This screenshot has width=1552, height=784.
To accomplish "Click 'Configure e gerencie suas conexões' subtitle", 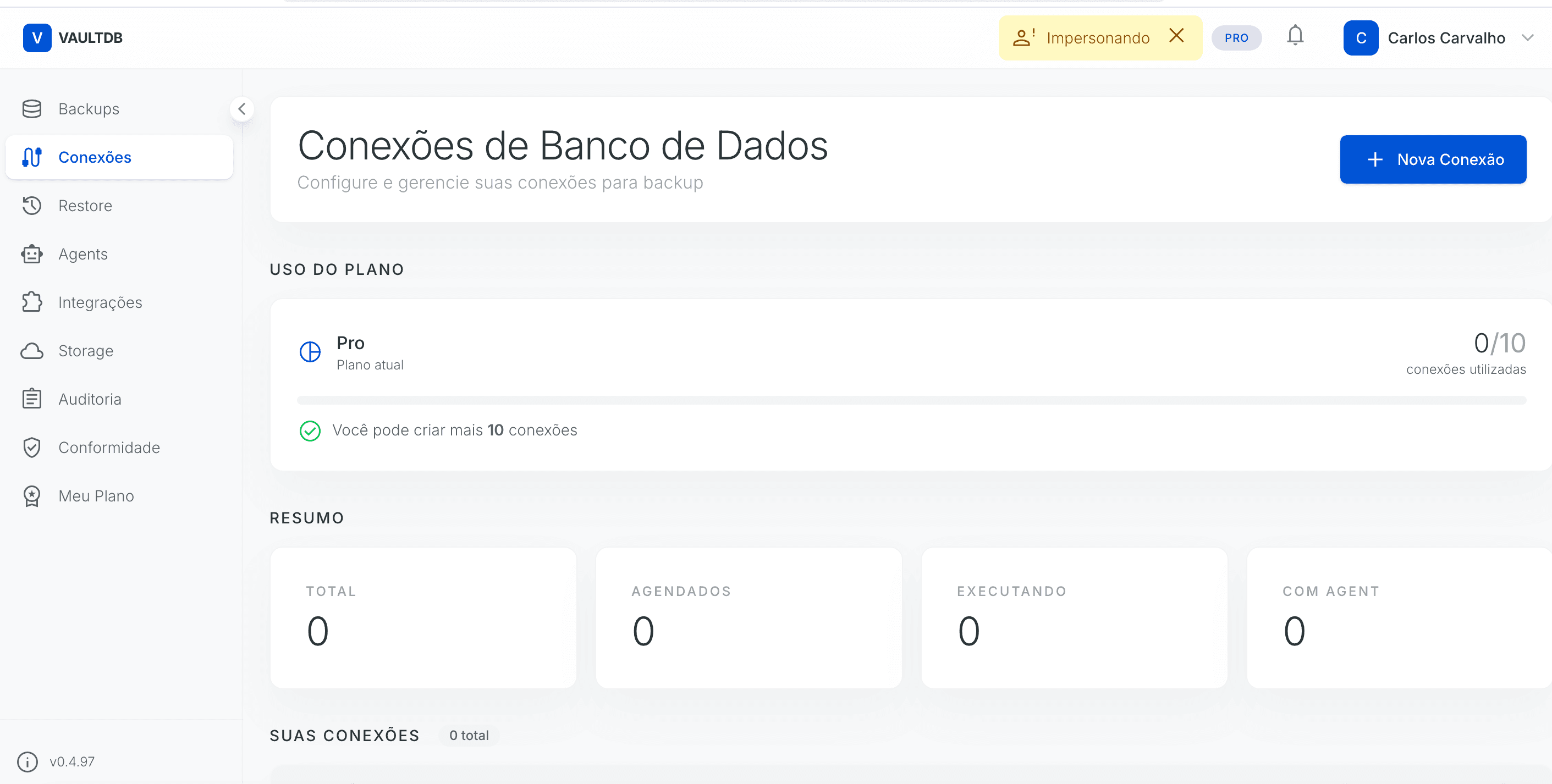I will [x=500, y=183].
